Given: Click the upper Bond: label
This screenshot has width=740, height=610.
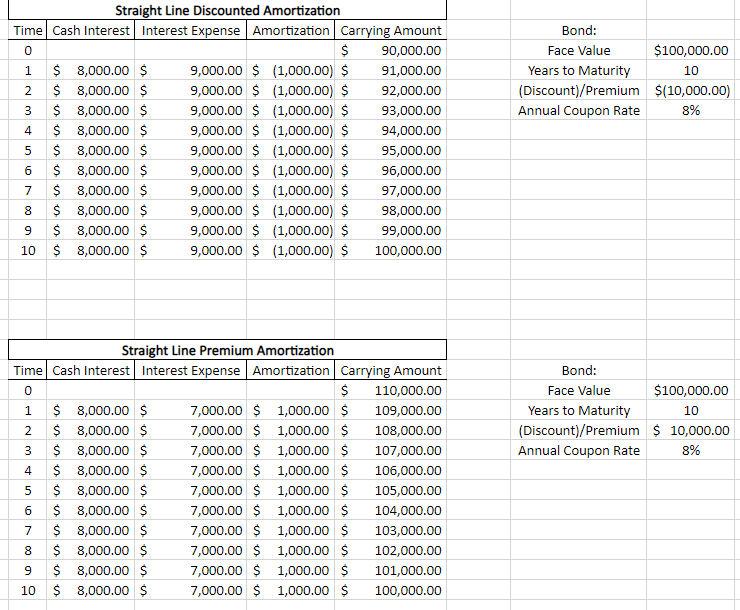Looking at the screenshot, I should tap(579, 30).
